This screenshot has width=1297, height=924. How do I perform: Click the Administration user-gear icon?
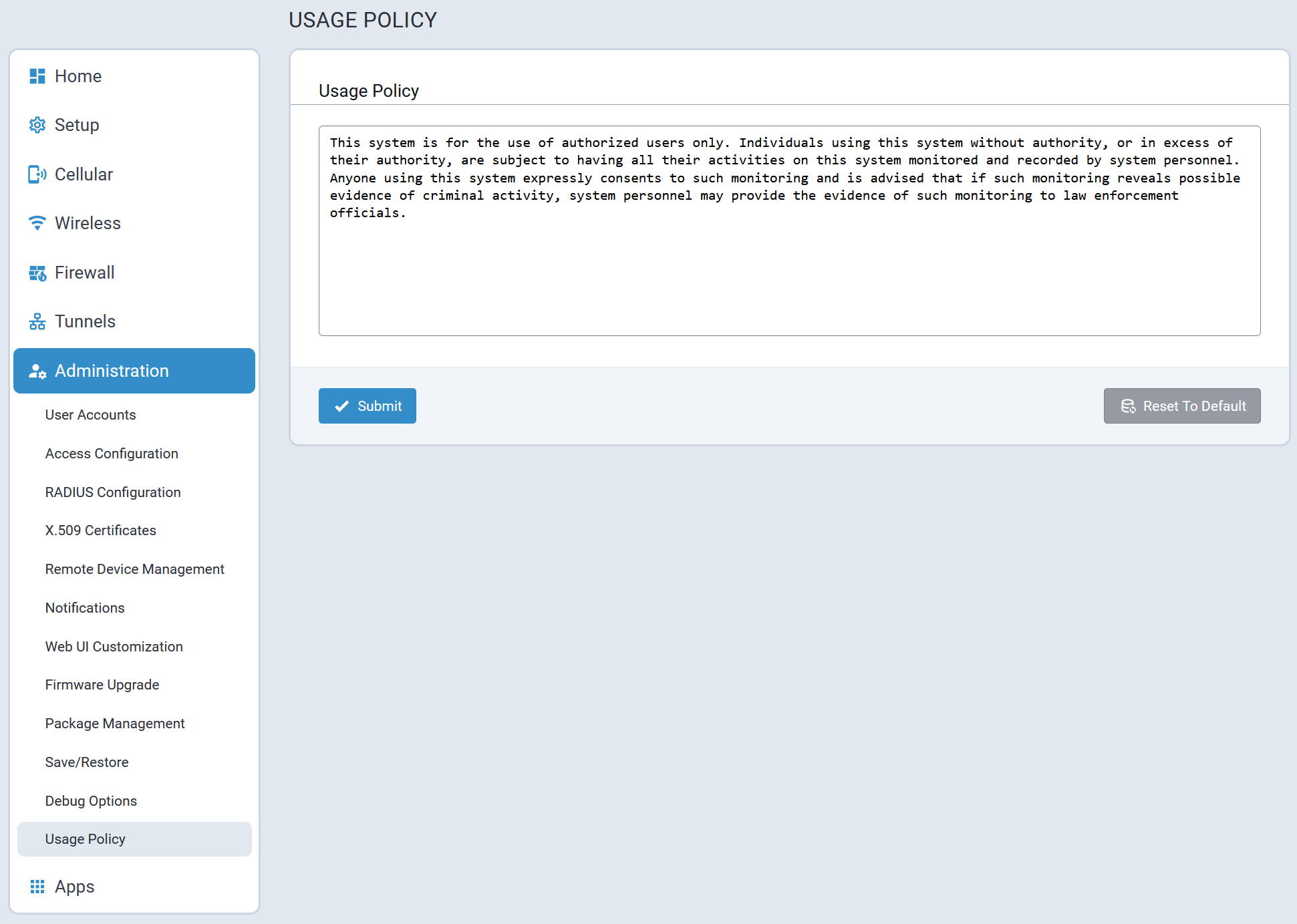(37, 371)
